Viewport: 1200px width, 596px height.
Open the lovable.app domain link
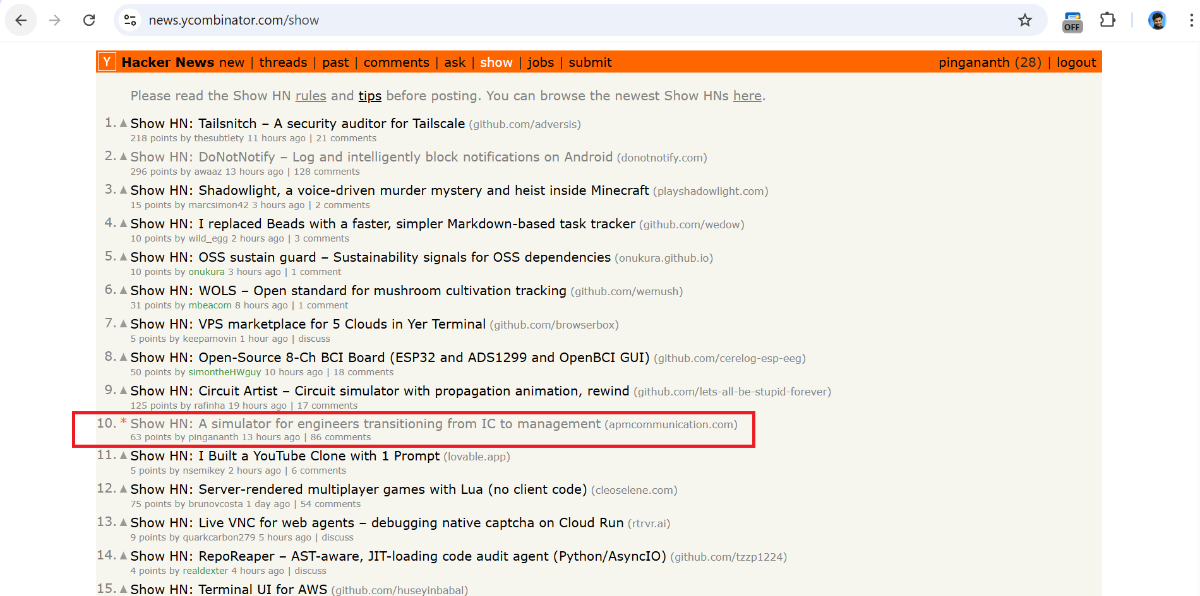pos(477,457)
